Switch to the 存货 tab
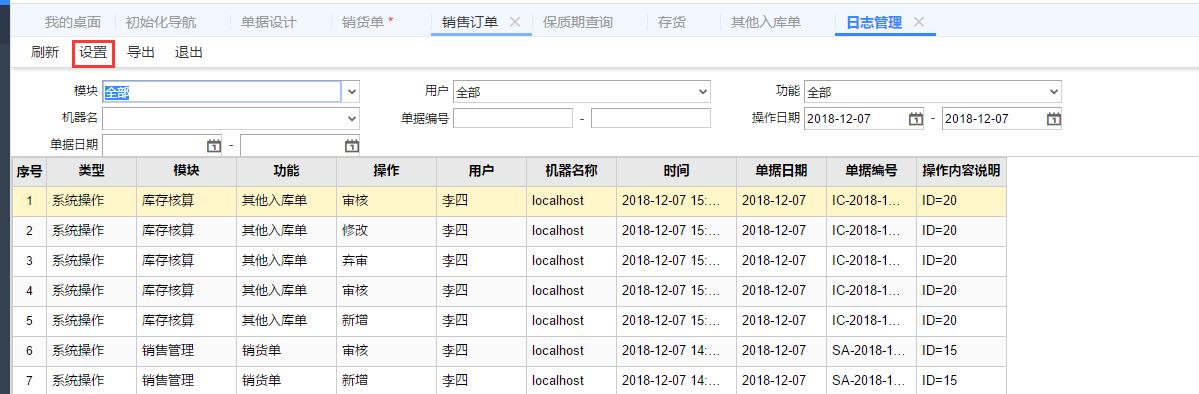The width and height of the screenshot is (1199, 394). pyautogui.click(x=671, y=22)
